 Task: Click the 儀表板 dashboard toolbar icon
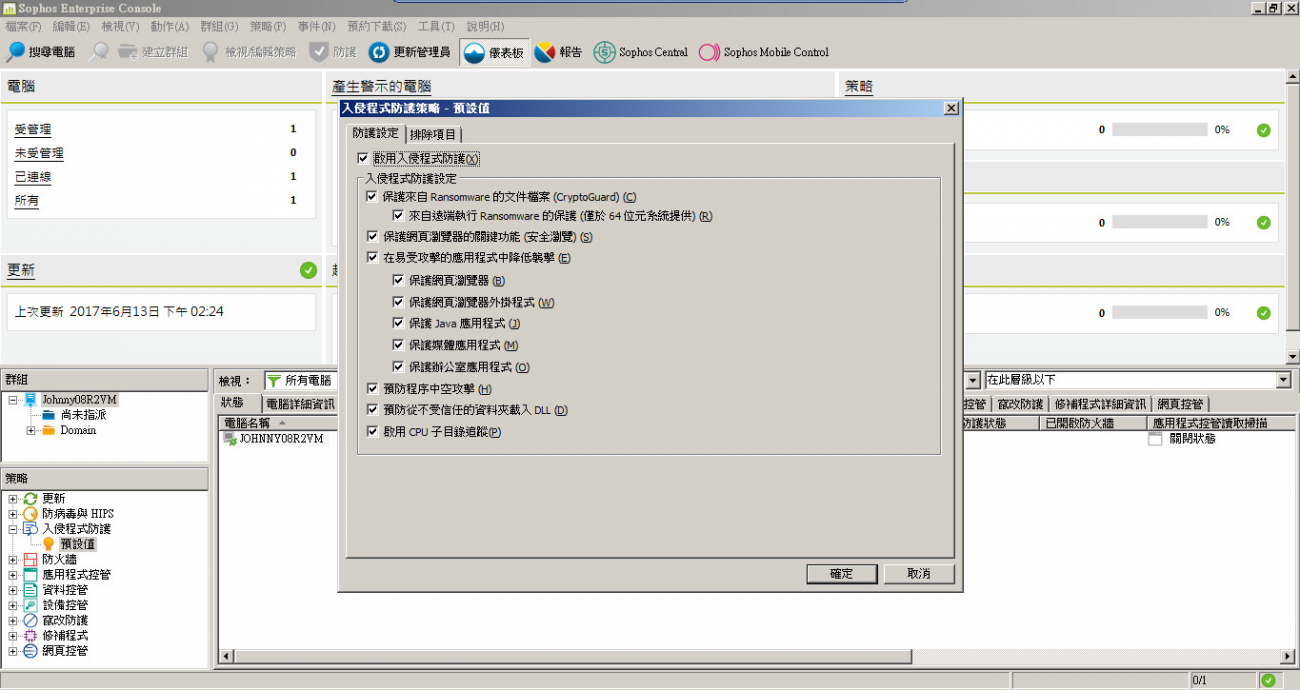[475, 52]
